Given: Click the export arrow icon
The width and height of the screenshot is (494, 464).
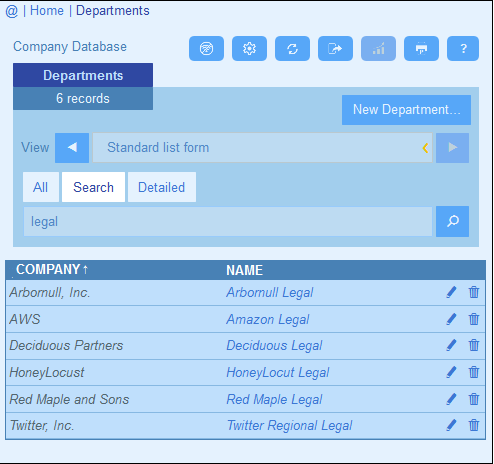Looking at the screenshot, I should click(335, 49).
